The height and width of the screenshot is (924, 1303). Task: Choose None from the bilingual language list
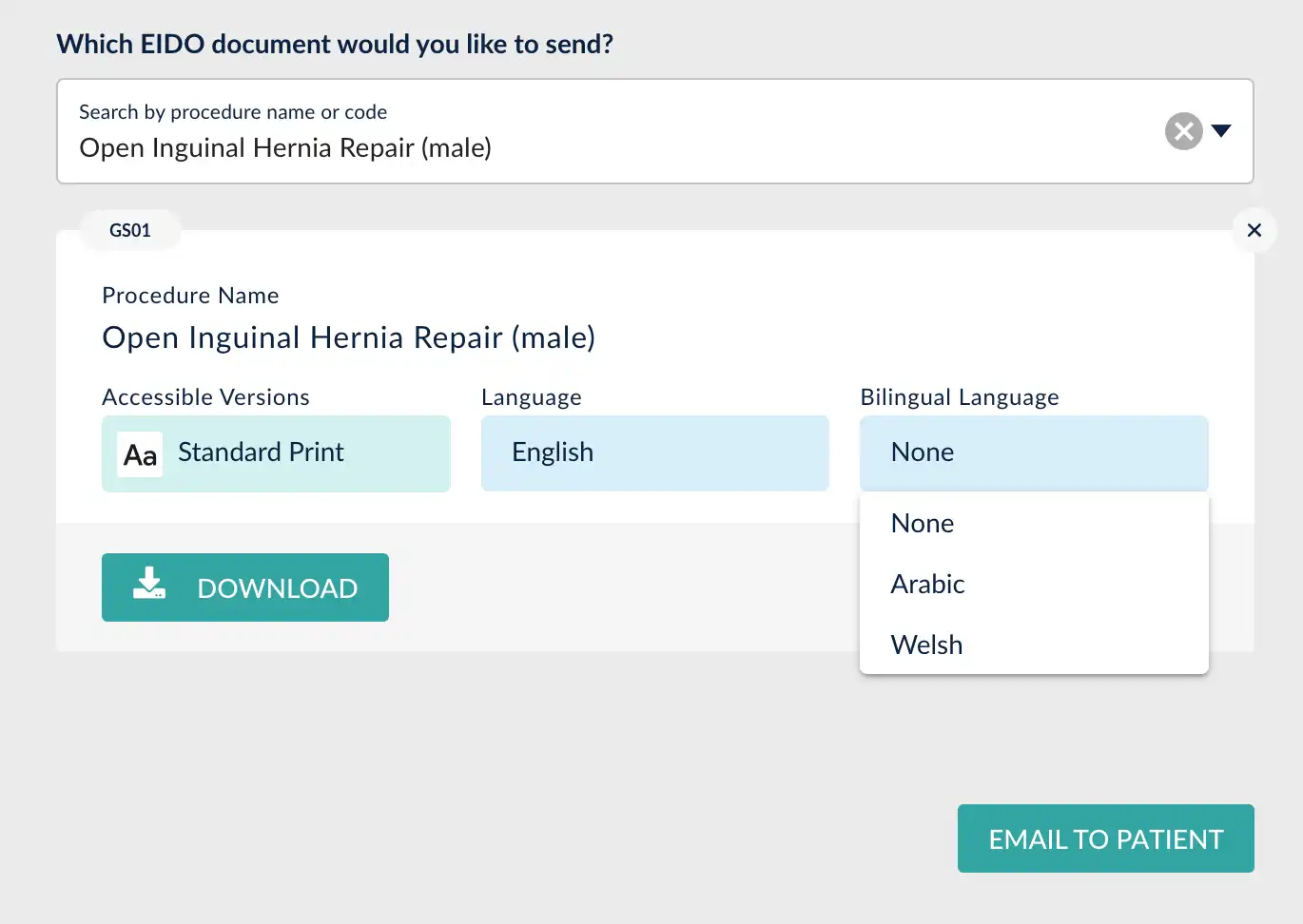(x=1034, y=523)
